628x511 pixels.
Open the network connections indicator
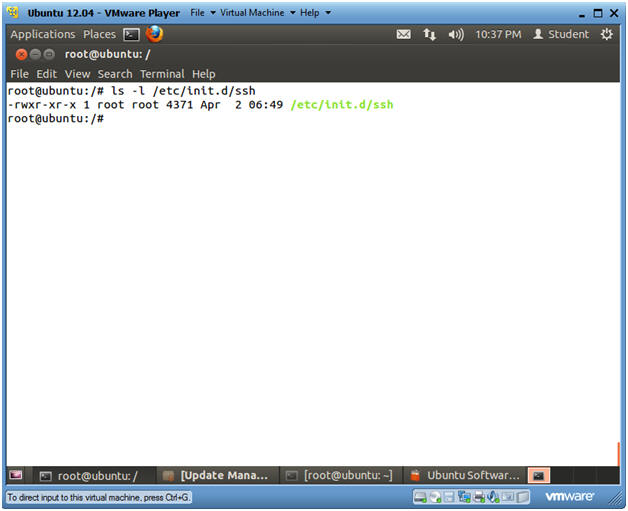point(429,34)
